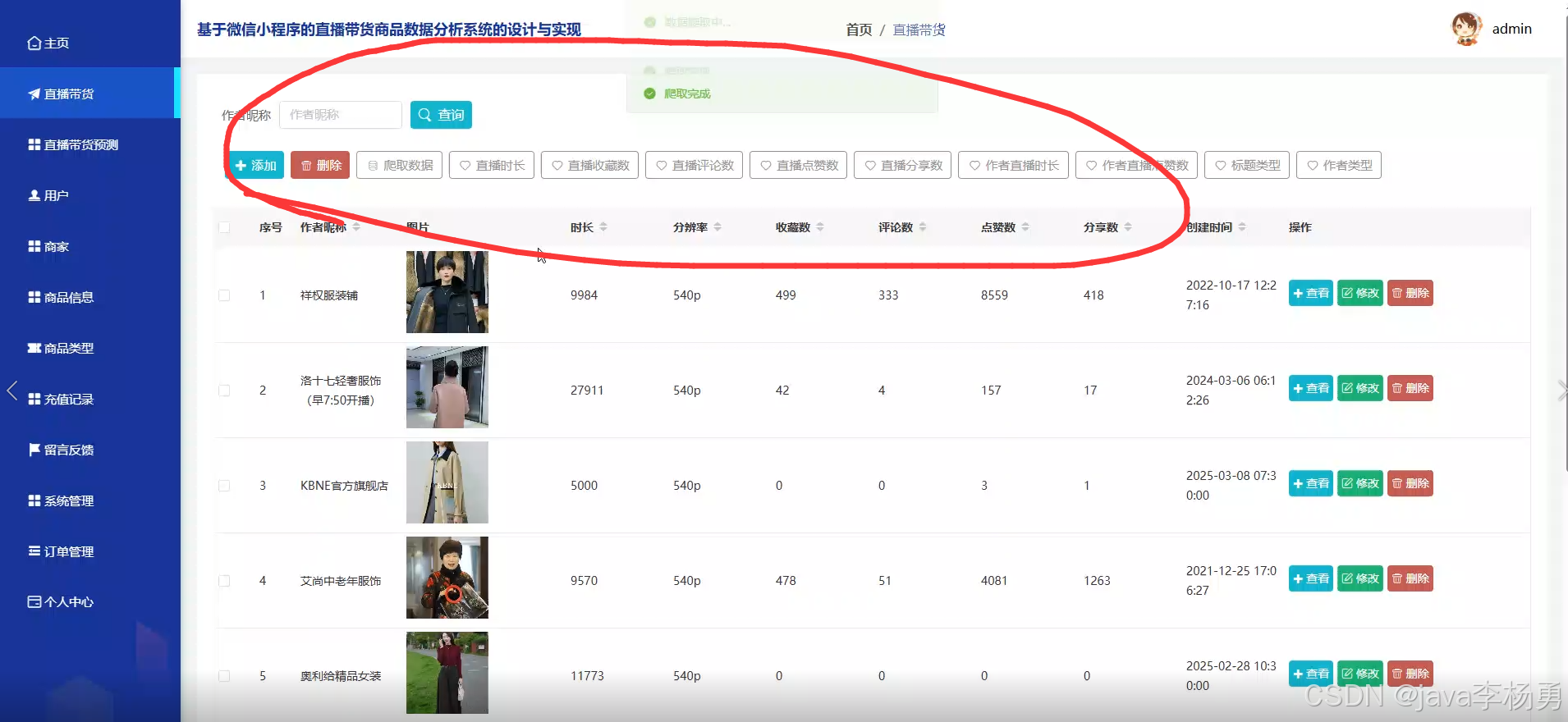Image resolution: width=1568 pixels, height=722 pixels.
Task: Open the 直播点赞数 chart button
Action: 798,165
